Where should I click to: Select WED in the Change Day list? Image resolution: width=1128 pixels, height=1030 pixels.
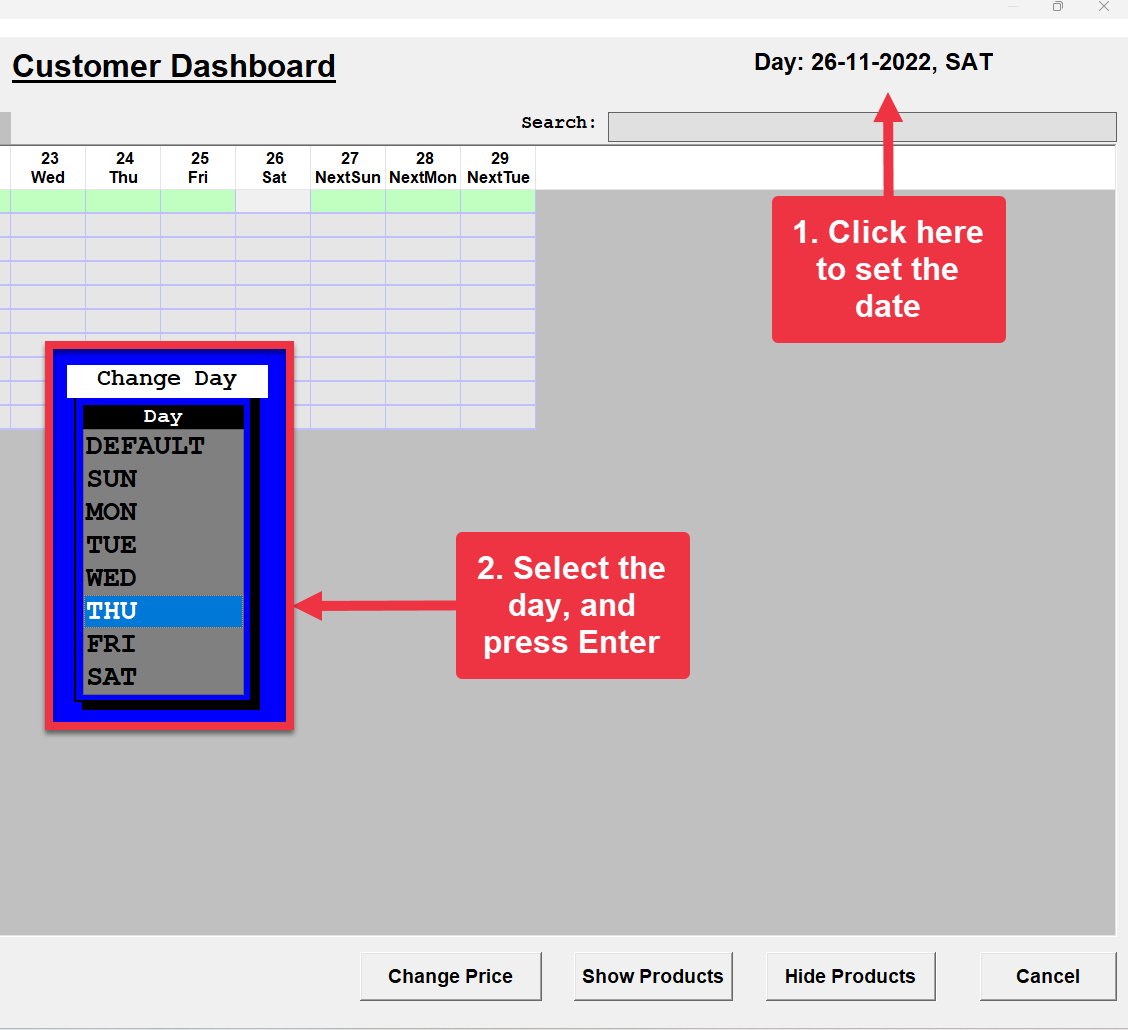163,578
